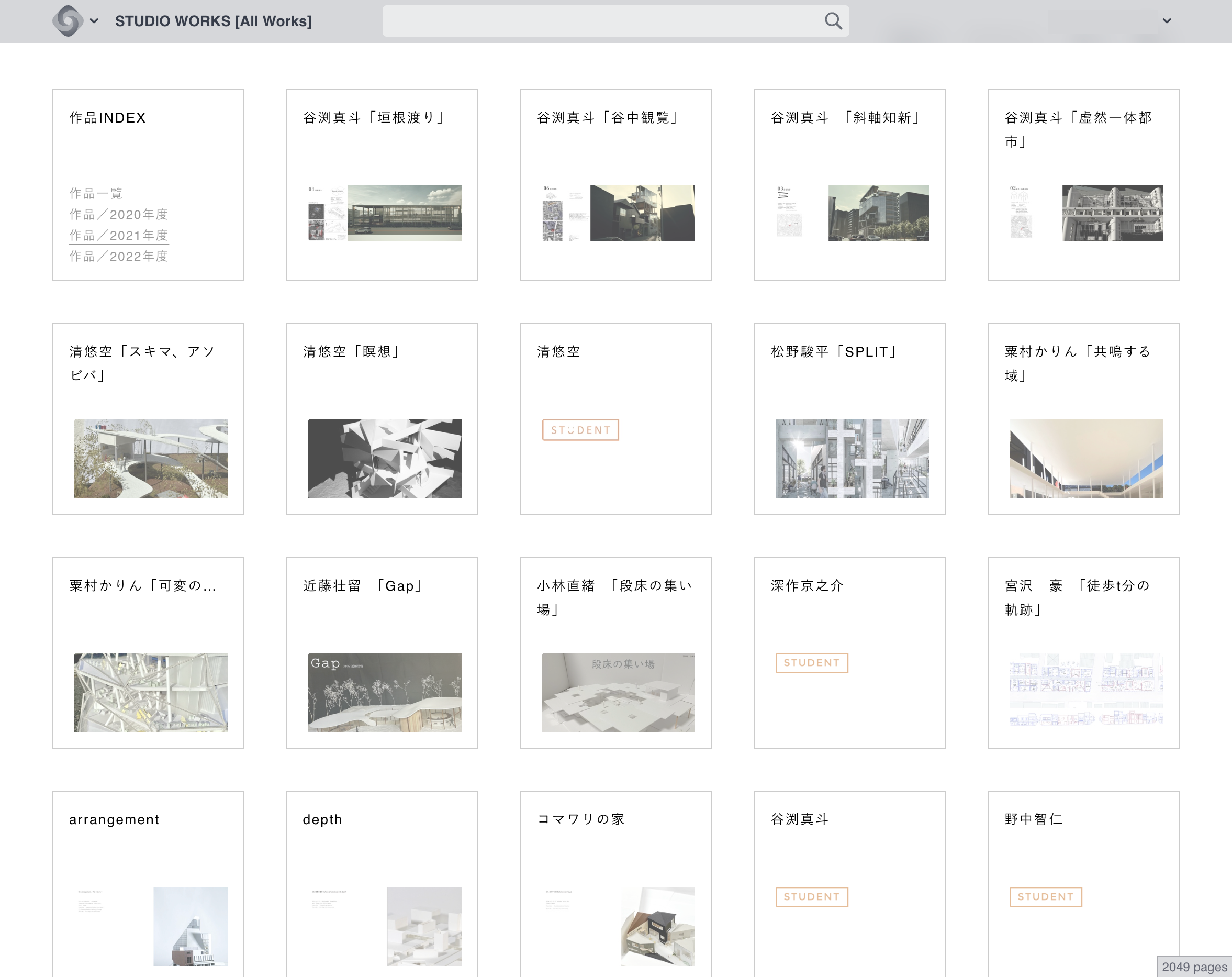Open 近藤壮留「Gap」 thumbnail image
Viewport: 1232px width, 977px height.
click(385, 692)
